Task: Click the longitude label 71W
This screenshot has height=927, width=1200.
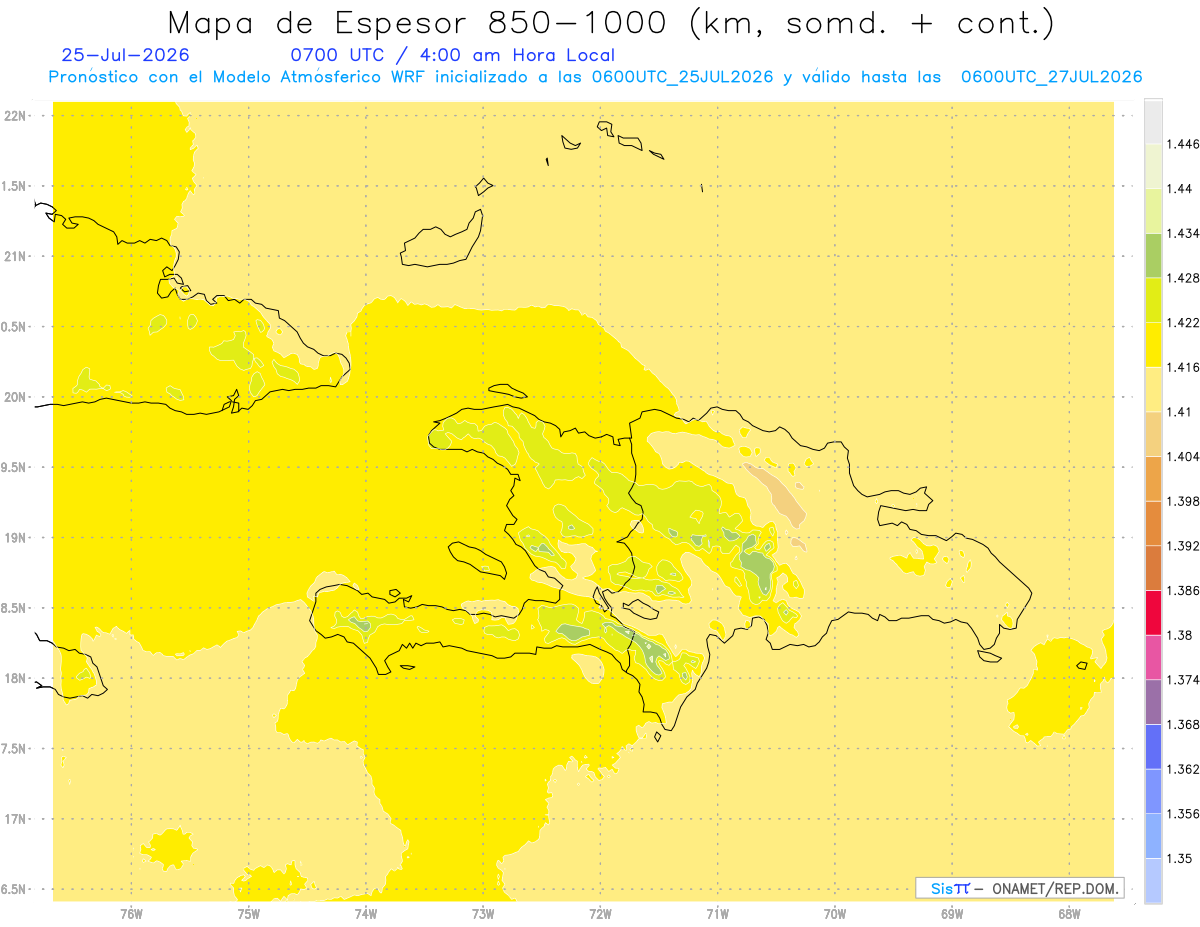Action: coord(717,915)
